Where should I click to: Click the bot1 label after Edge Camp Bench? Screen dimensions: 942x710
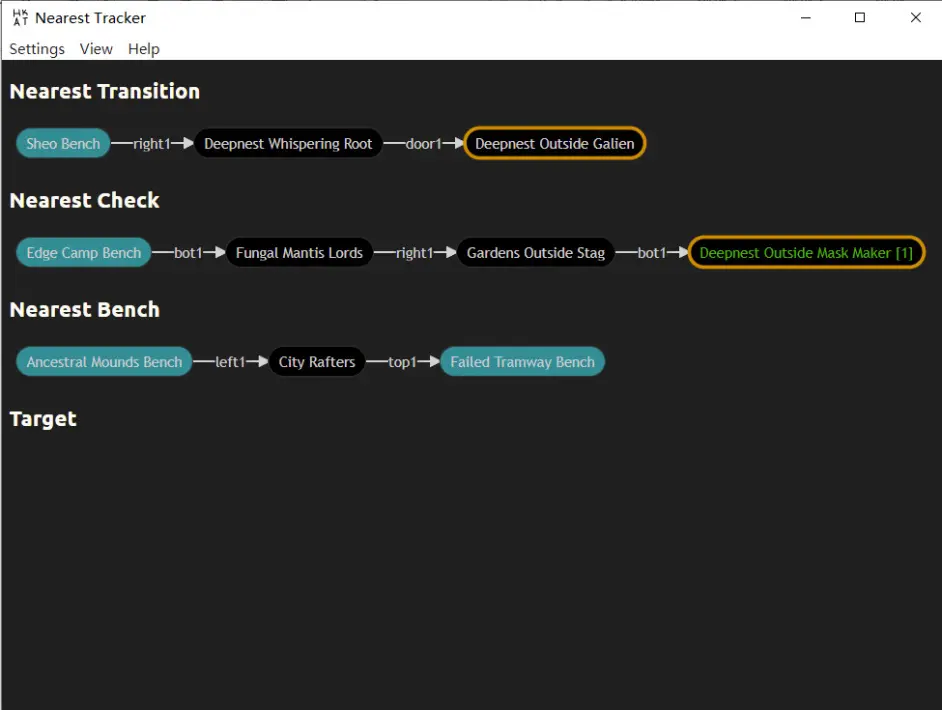[188, 253]
